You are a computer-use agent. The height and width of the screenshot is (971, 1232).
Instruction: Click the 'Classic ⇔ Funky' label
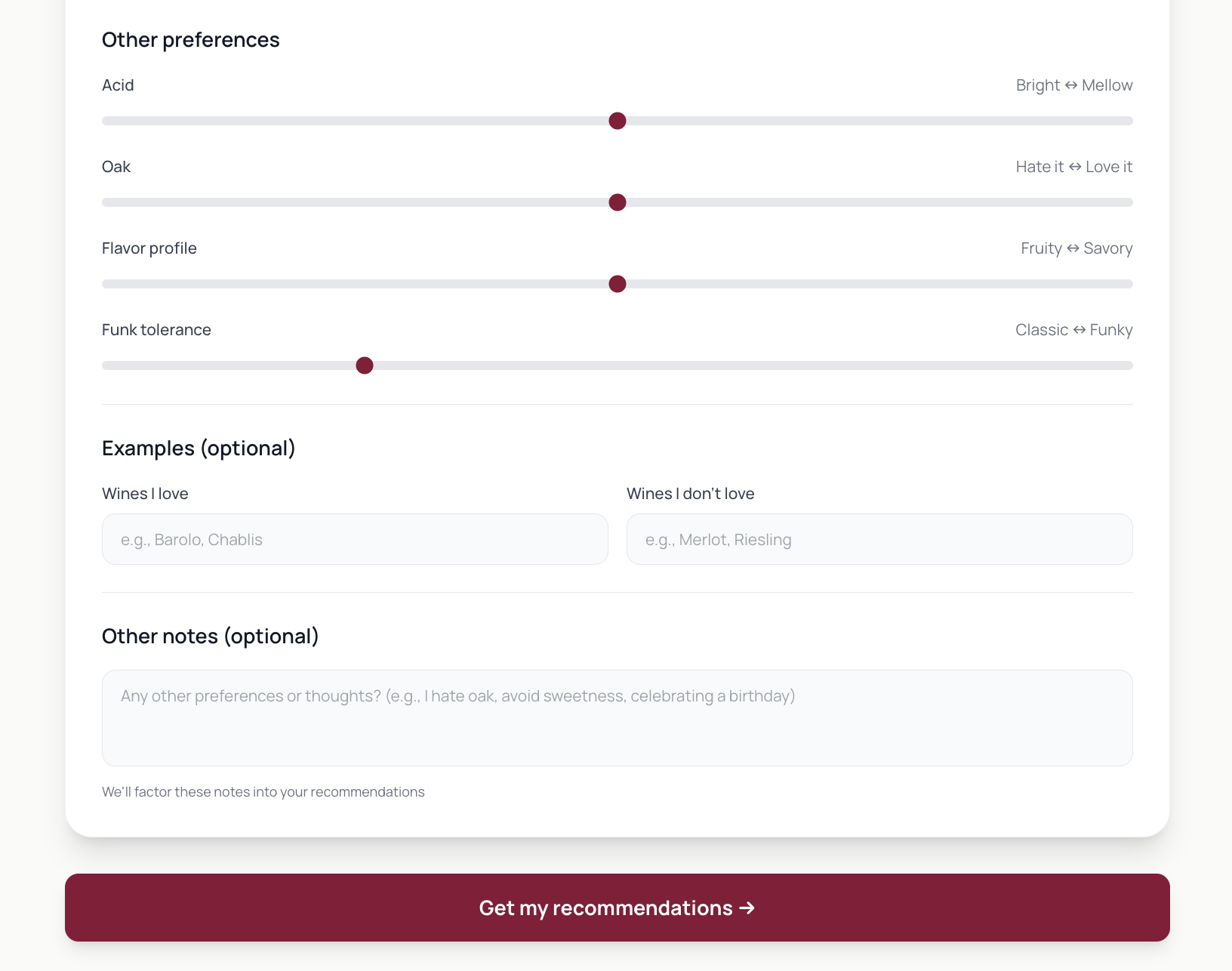pyautogui.click(x=1073, y=329)
